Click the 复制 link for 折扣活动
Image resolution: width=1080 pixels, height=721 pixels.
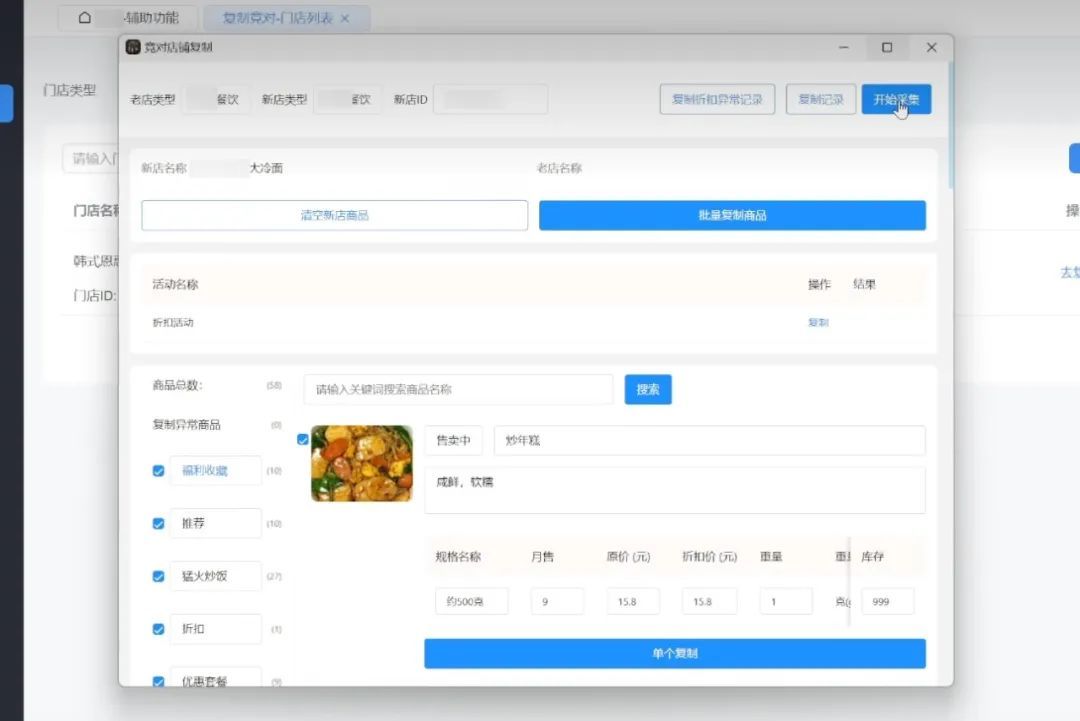(x=818, y=322)
